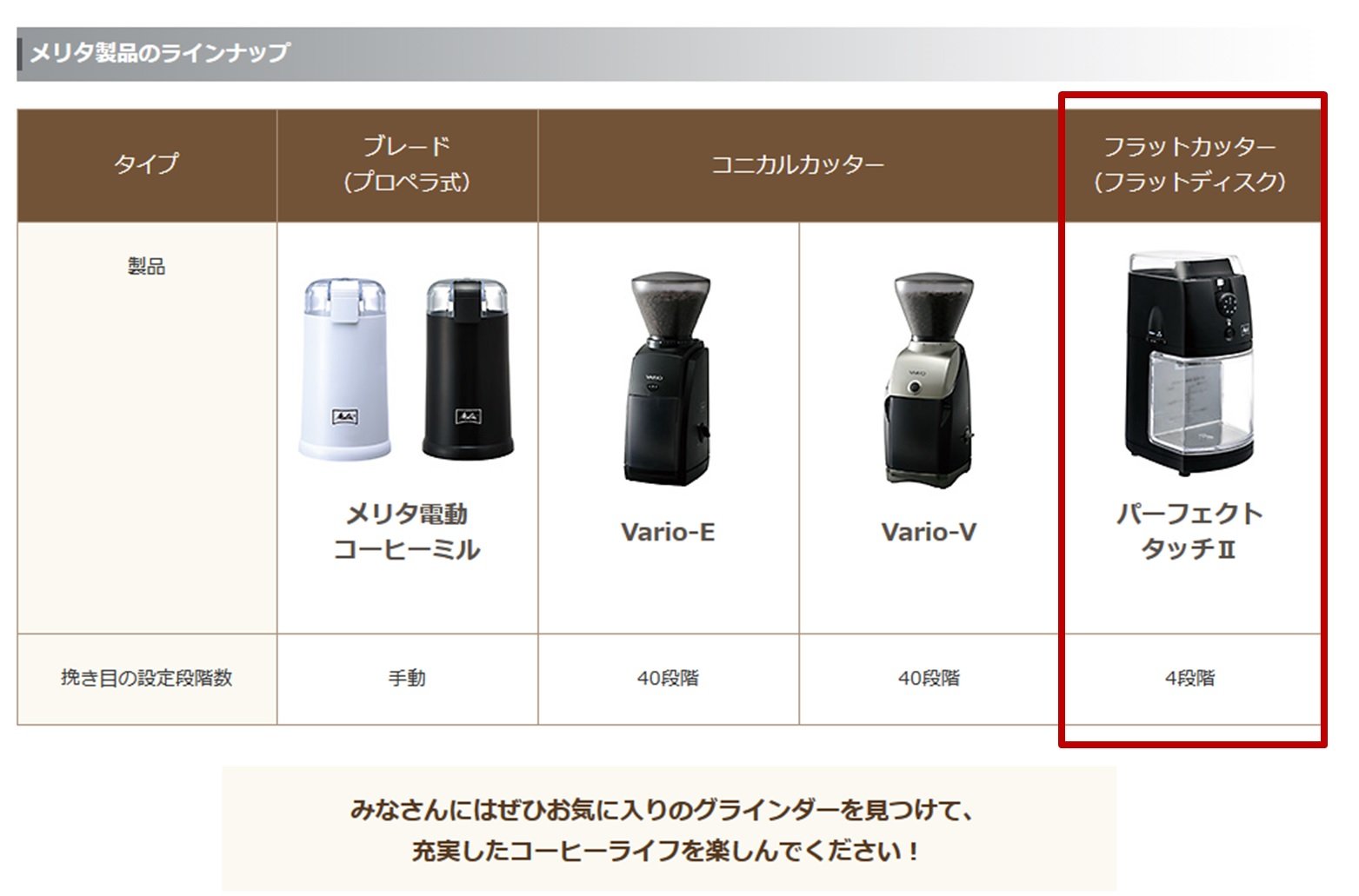Click the メリタ製品のラインナップ section heading
The image size is (1359, 896).
point(160,53)
